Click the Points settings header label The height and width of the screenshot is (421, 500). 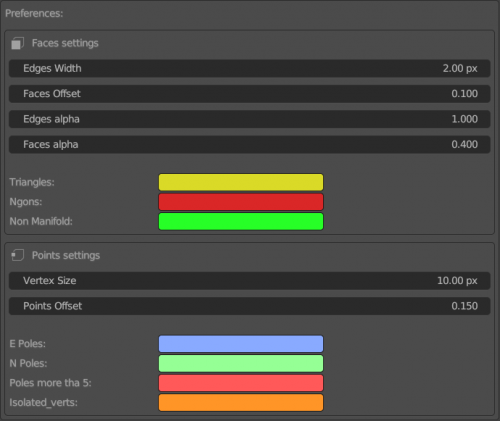click(x=66, y=255)
